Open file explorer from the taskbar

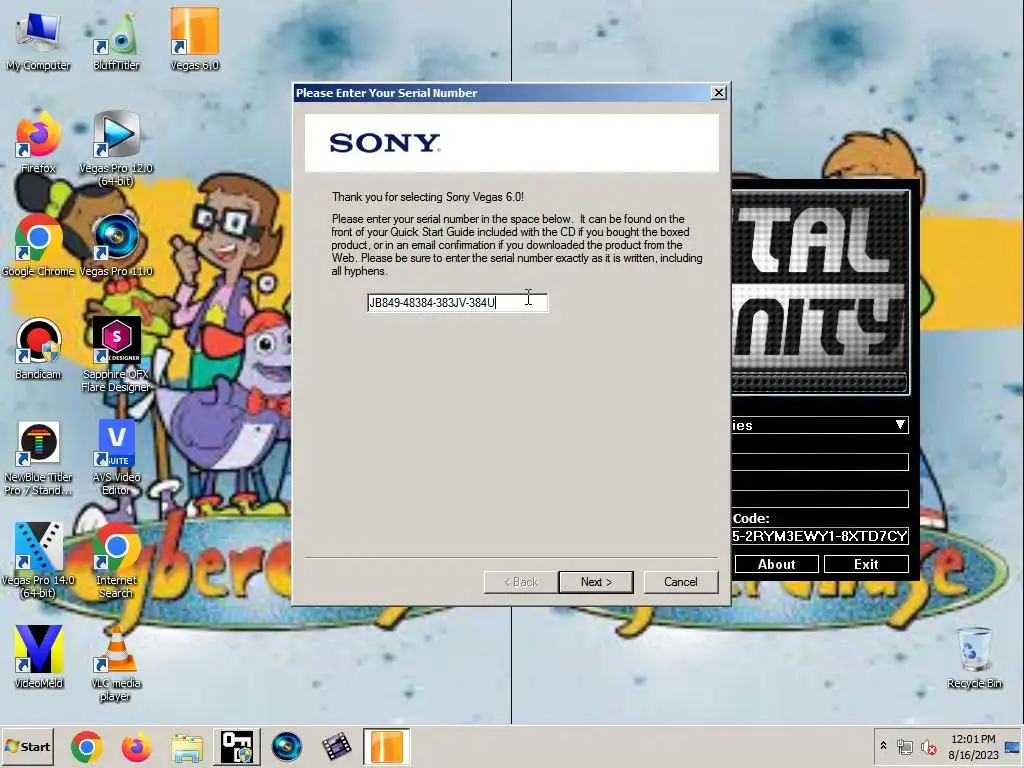tap(187, 746)
